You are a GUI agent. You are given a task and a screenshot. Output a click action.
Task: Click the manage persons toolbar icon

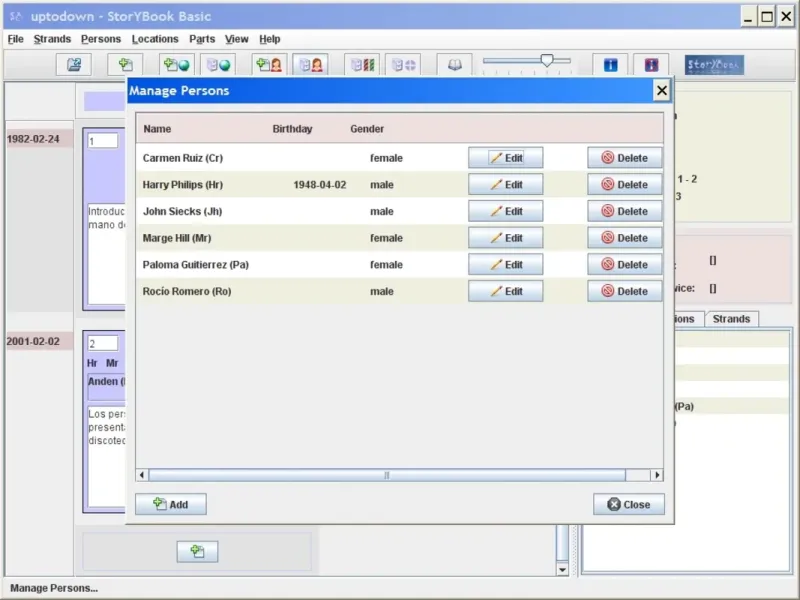(311, 65)
